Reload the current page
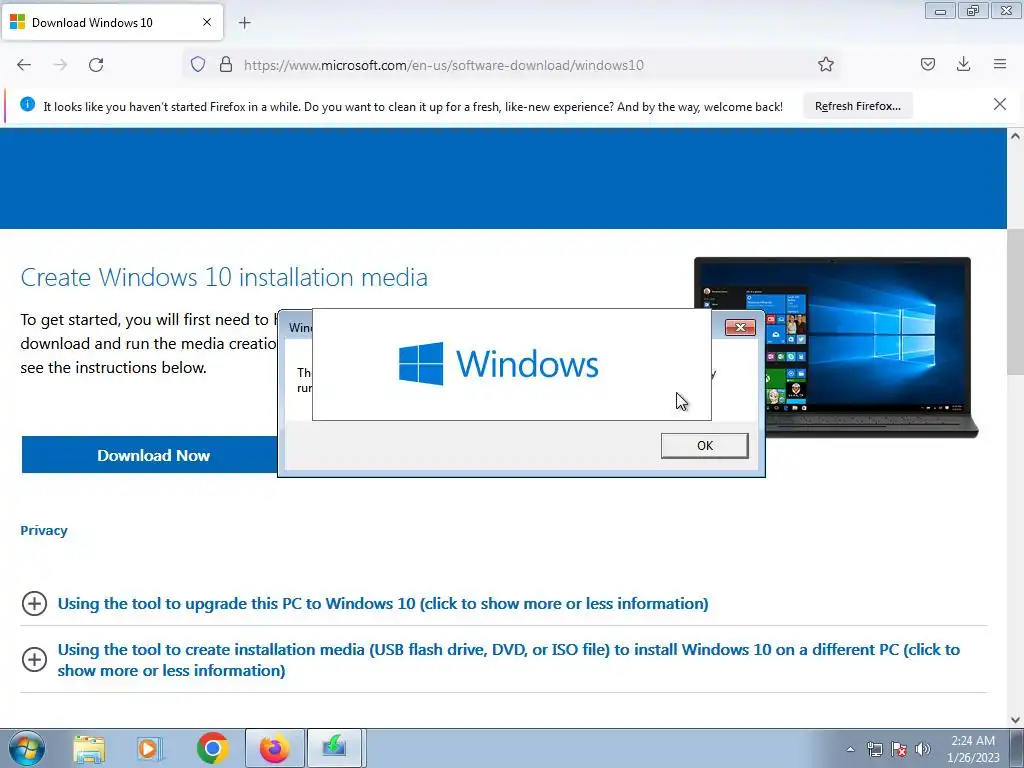This screenshot has height=768, width=1024. [x=96, y=65]
